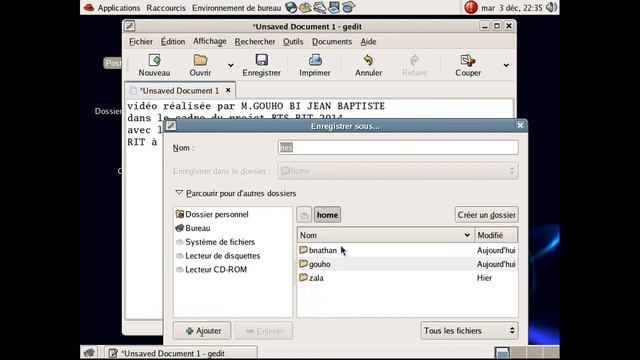Click the gedit window menu icon
Screen dimensions: 640x360
tap(130, 26)
